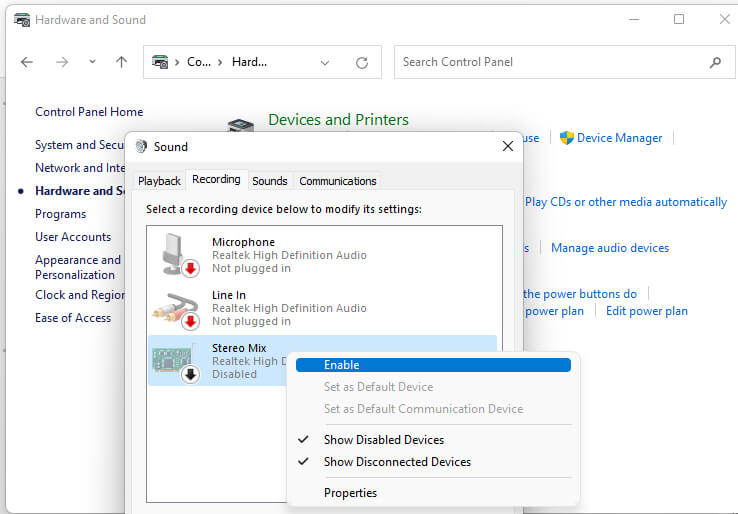Switch to the Playback tab
738x514 pixels.
pyautogui.click(x=159, y=181)
